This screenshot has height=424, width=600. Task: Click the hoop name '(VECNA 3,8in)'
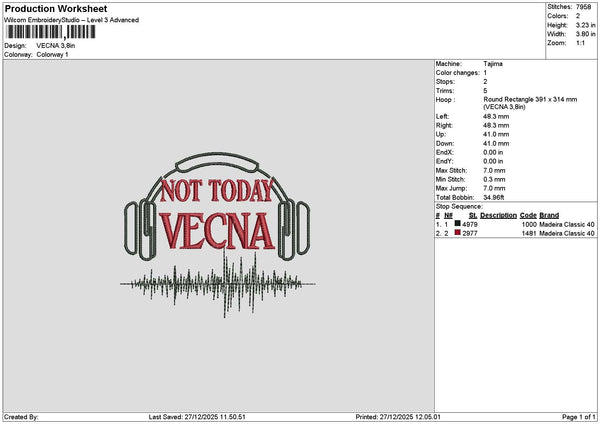[504, 107]
